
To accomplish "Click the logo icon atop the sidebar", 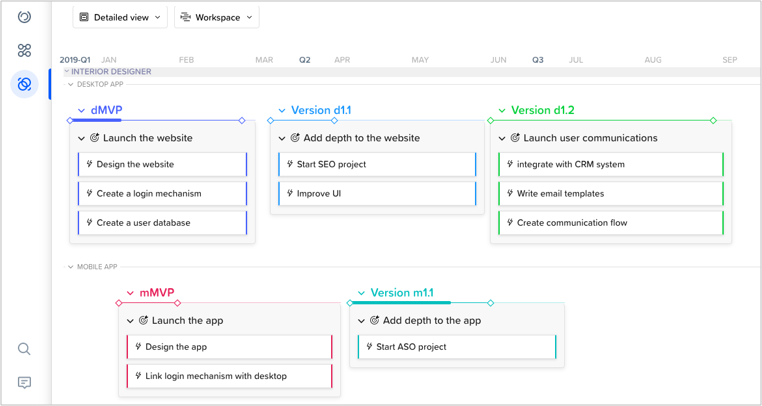I will [x=24, y=17].
